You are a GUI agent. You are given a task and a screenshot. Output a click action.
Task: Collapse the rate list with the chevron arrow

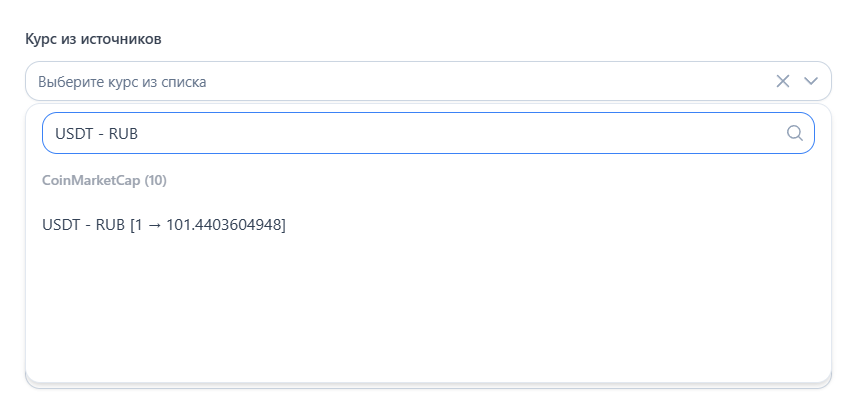[811, 81]
